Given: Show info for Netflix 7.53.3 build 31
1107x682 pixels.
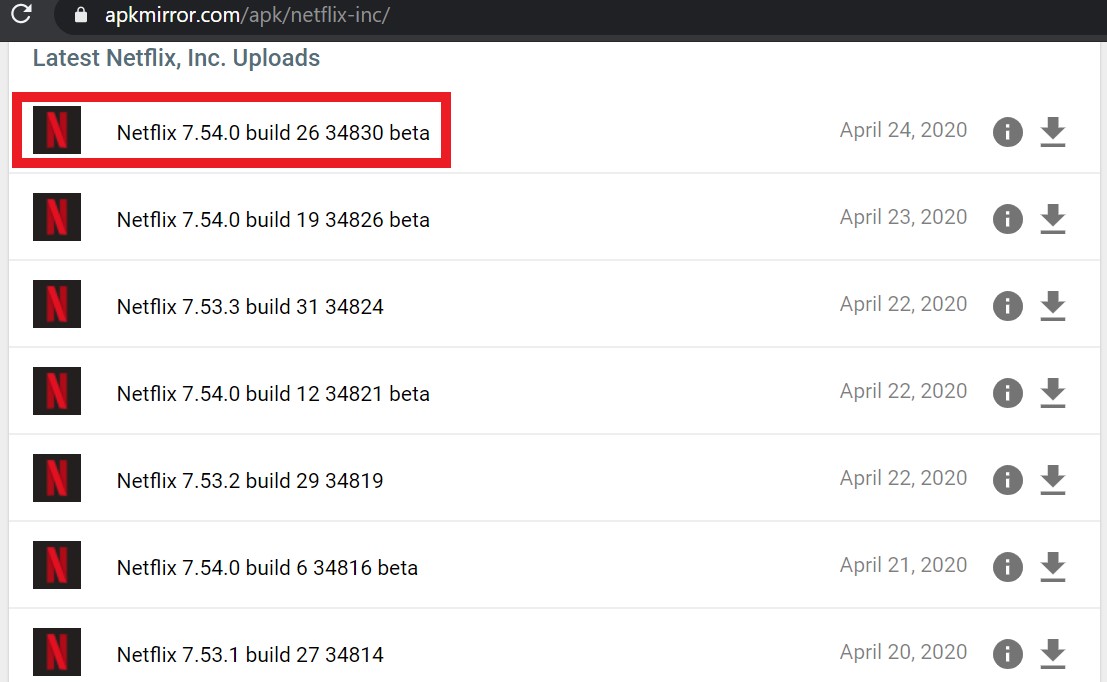Looking at the screenshot, I should pos(1007,306).
